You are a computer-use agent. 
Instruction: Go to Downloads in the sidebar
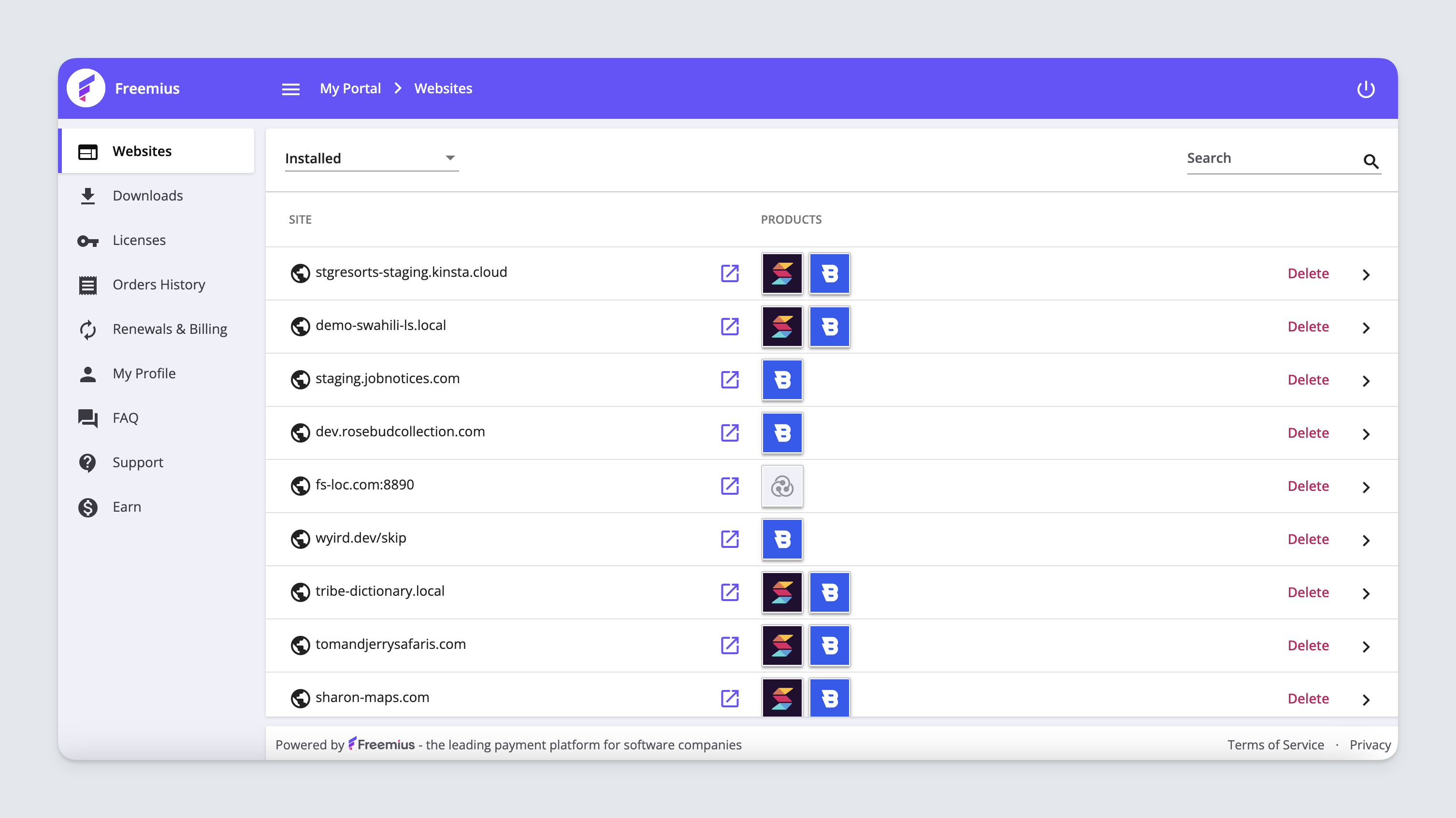[157, 196]
